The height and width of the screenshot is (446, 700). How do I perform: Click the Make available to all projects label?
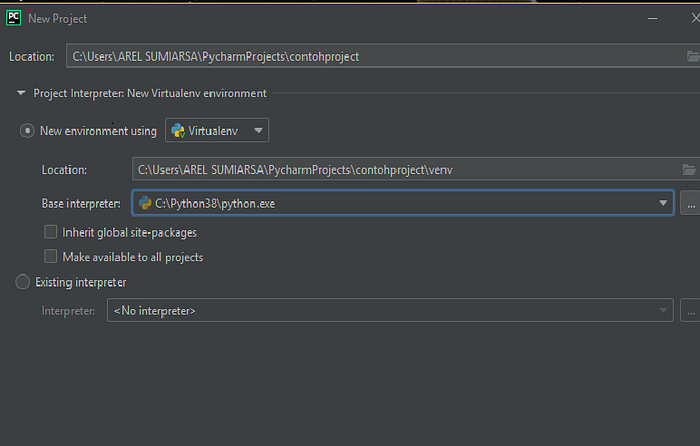click(133, 257)
